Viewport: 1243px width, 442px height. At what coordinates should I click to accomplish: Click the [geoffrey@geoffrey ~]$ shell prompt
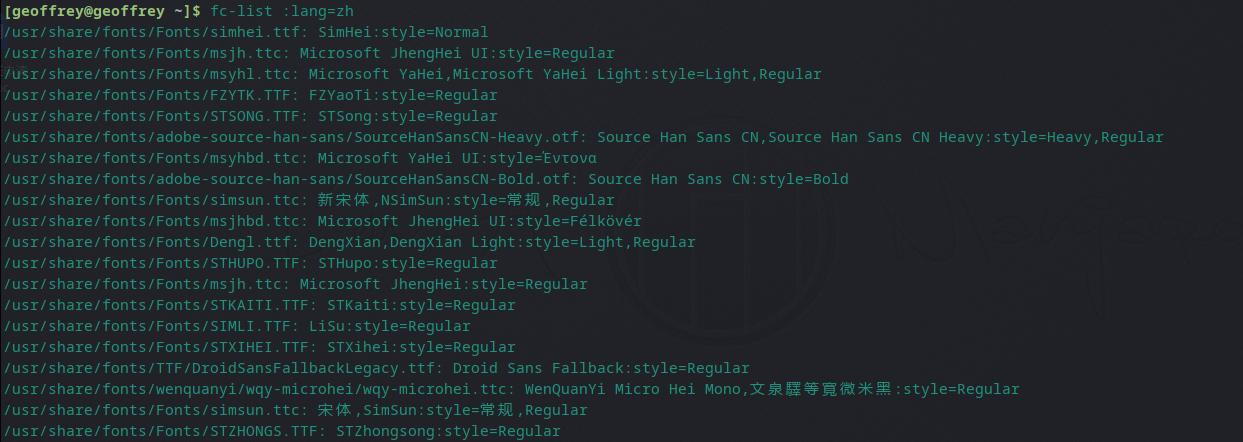point(102,11)
